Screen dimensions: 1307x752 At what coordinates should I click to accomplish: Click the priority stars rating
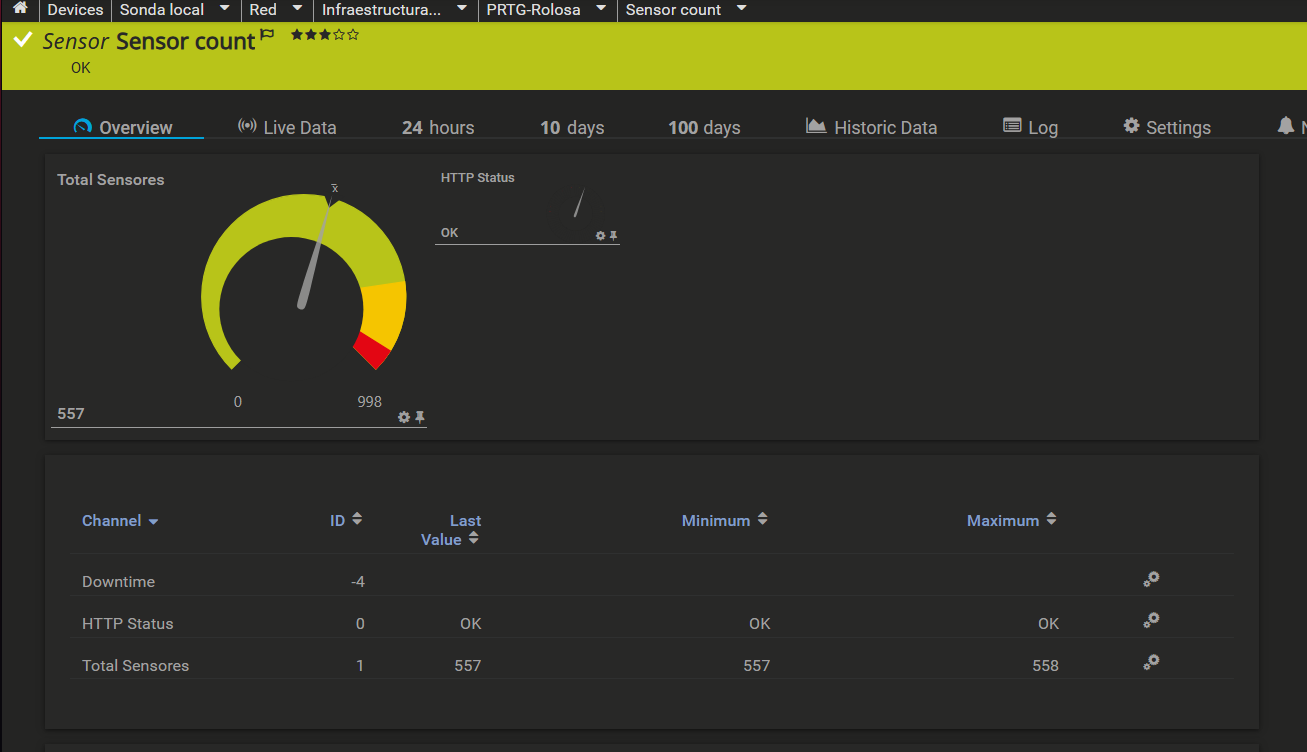(325, 35)
